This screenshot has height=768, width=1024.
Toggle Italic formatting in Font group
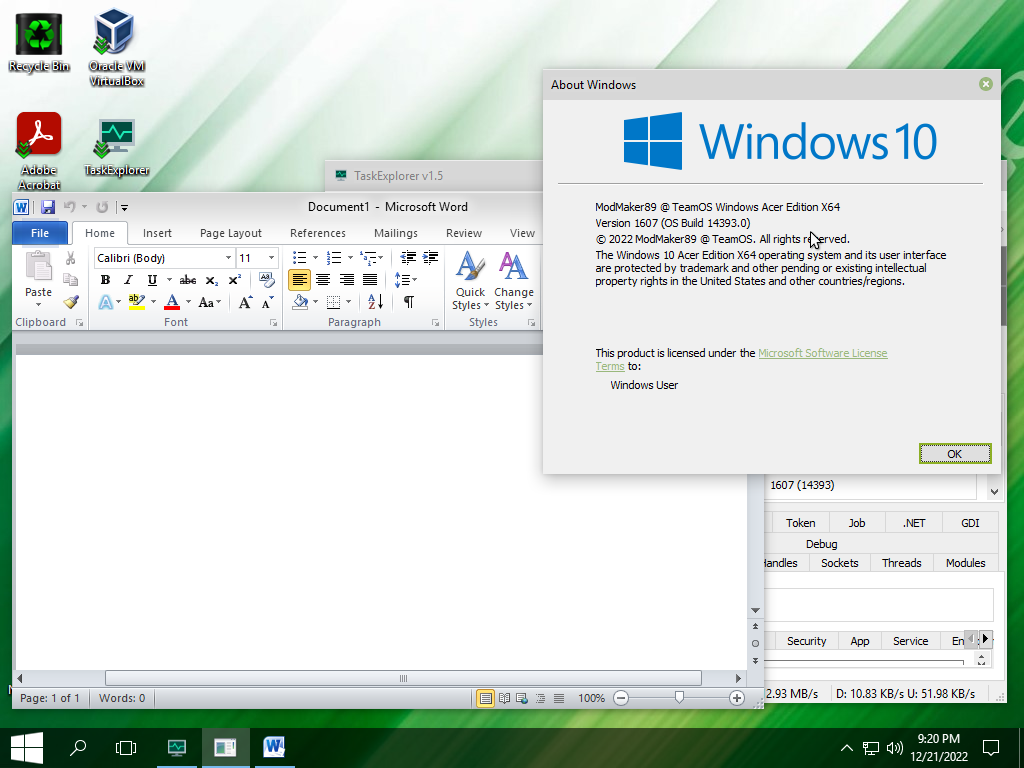(129, 280)
